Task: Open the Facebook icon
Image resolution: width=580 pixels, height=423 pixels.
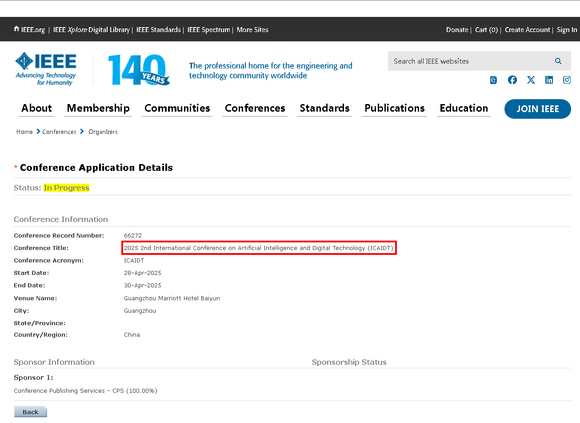Action: click(x=512, y=80)
